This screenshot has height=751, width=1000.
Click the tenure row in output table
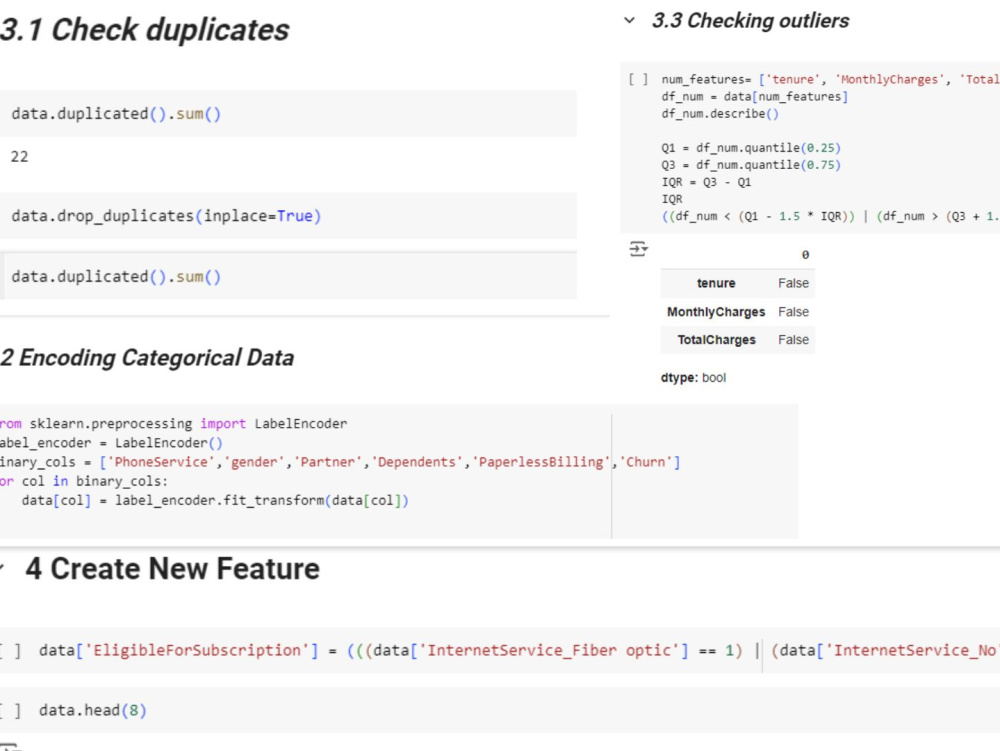[738, 284]
